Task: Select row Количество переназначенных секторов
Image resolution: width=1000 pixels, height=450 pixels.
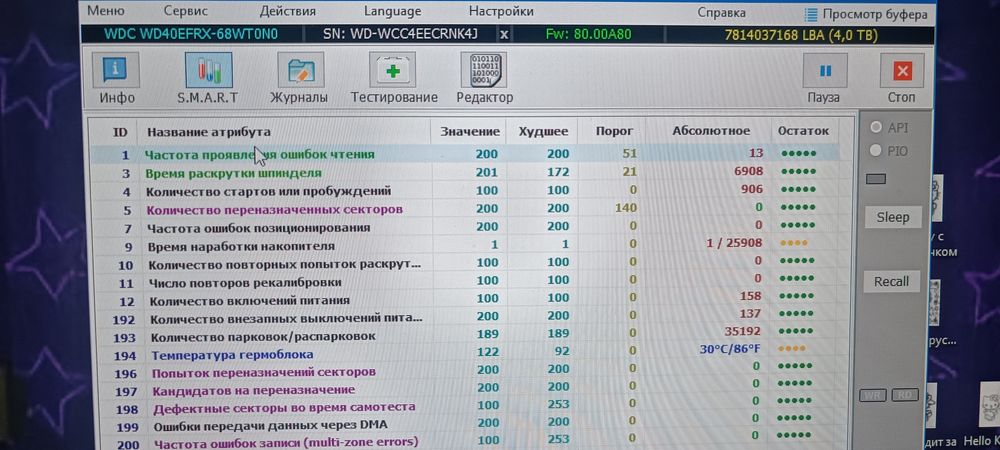Action: click(x=464, y=209)
